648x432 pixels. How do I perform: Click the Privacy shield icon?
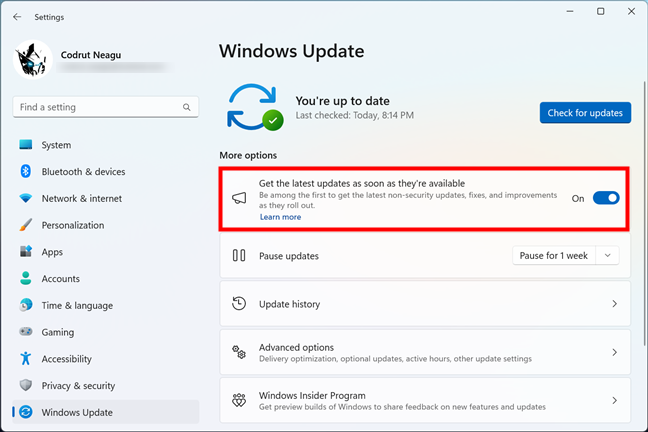point(26,385)
